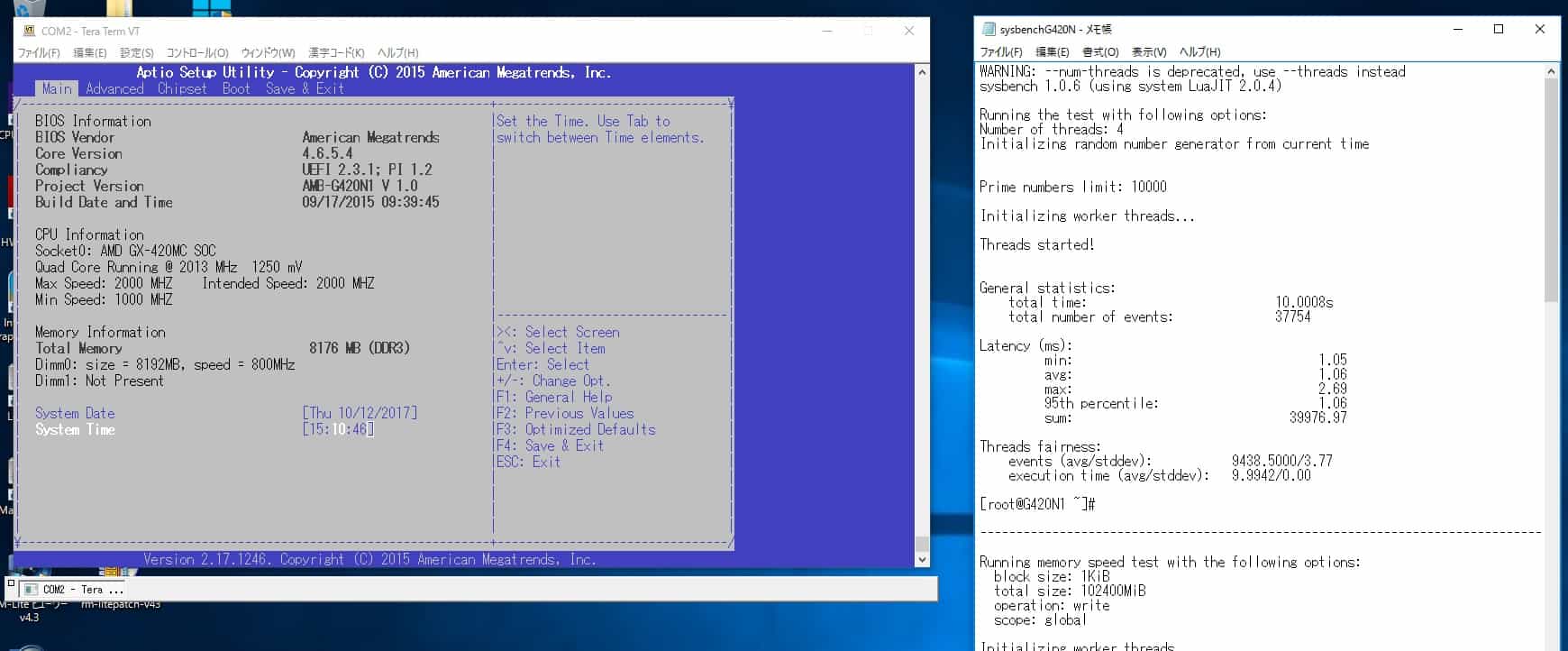
Task: Click BIOS Chipset tab
Action: [x=182, y=88]
